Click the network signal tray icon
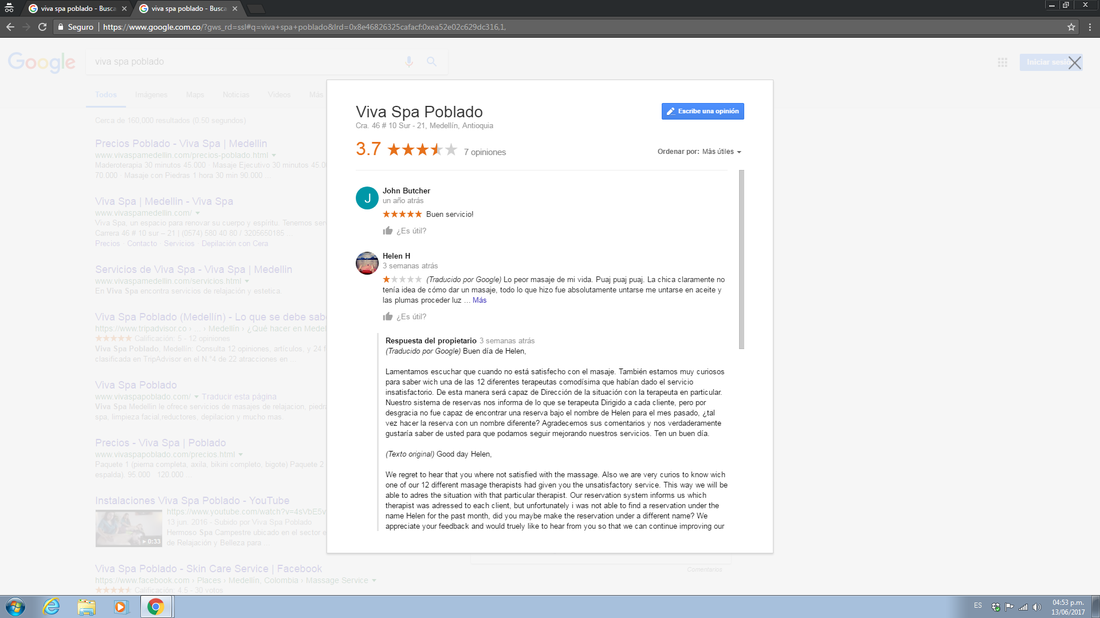This screenshot has width=1100, height=618. tap(1024, 607)
